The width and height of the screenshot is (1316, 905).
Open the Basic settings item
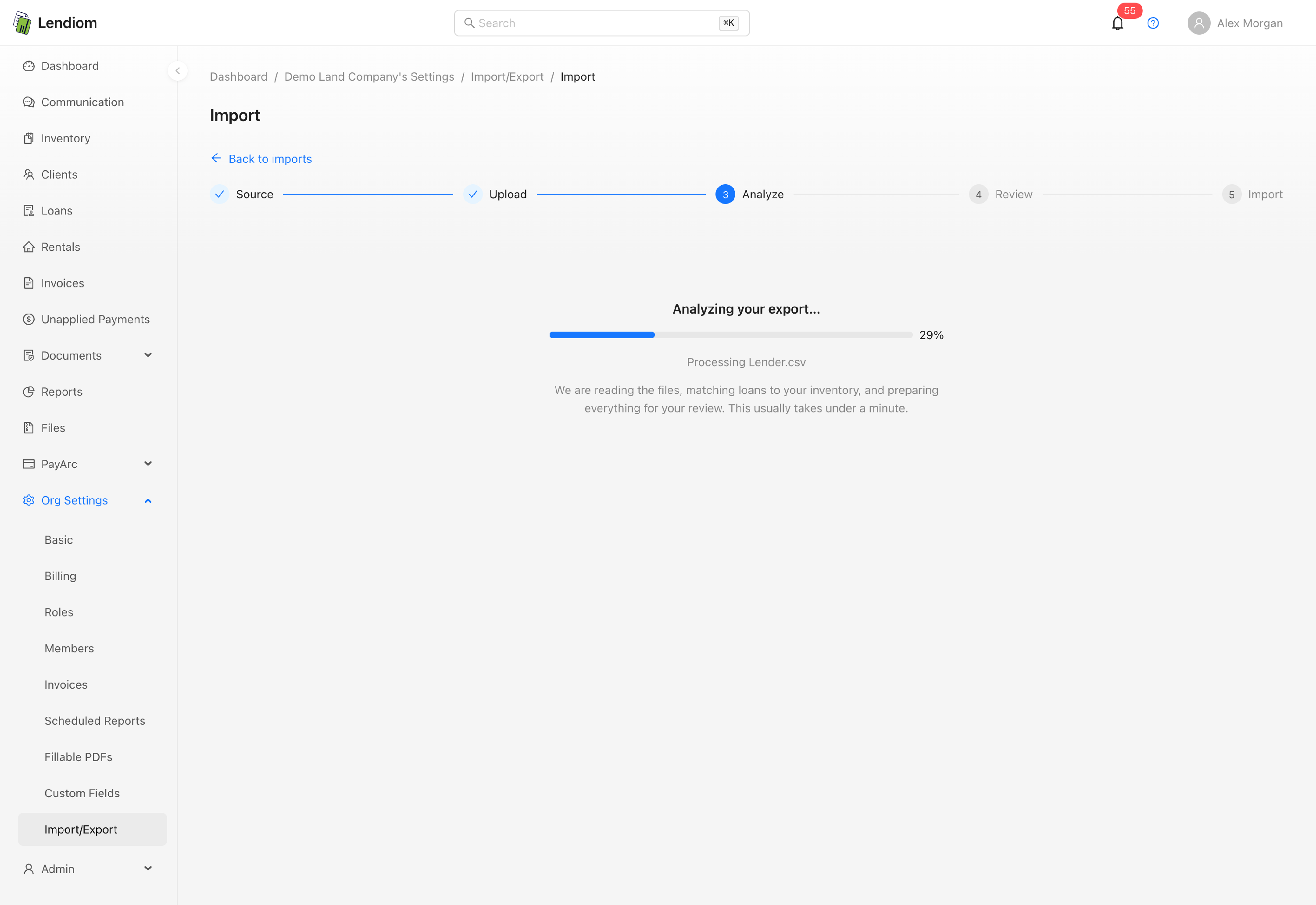pyautogui.click(x=93, y=540)
